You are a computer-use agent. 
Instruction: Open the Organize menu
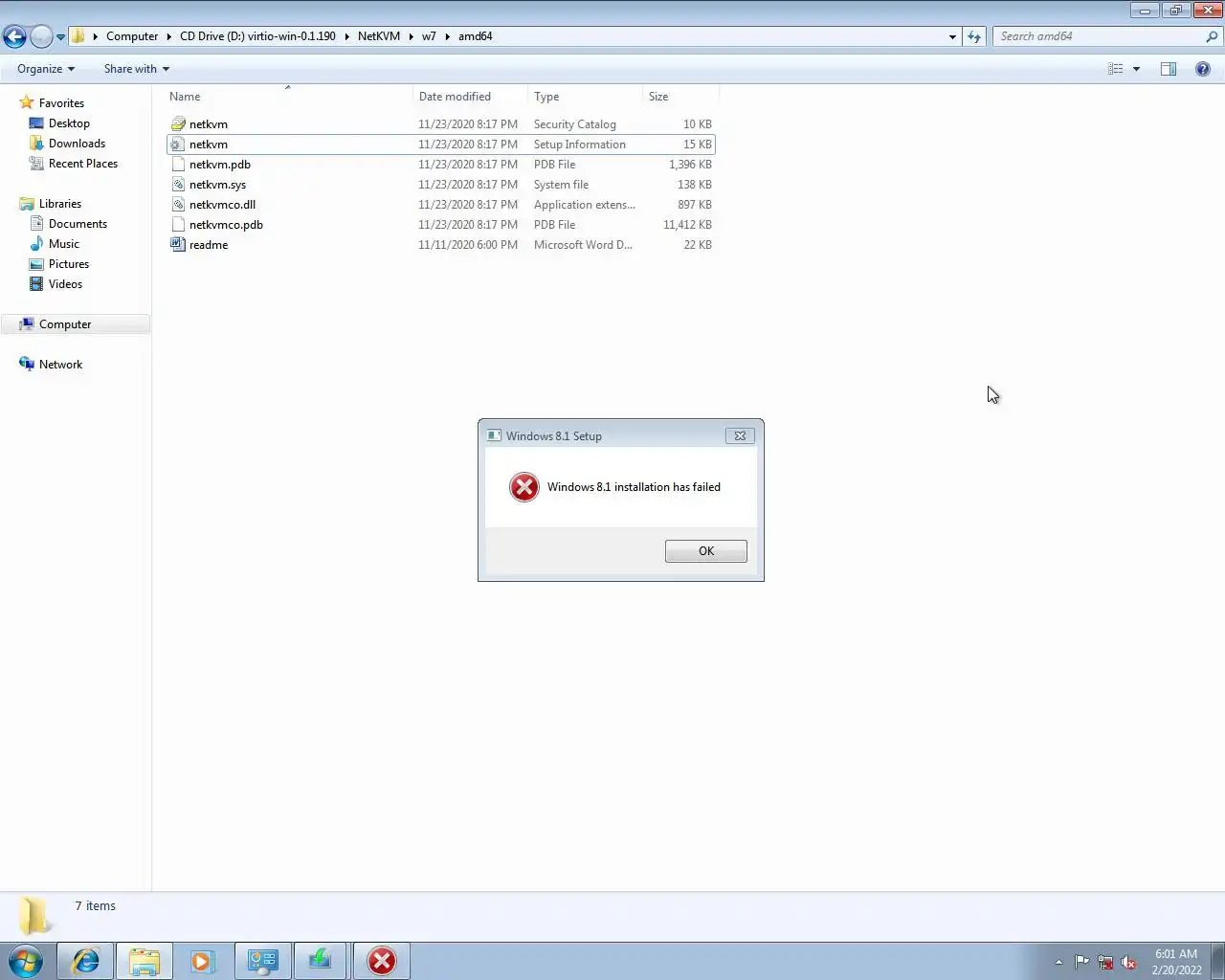coord(46,69)
